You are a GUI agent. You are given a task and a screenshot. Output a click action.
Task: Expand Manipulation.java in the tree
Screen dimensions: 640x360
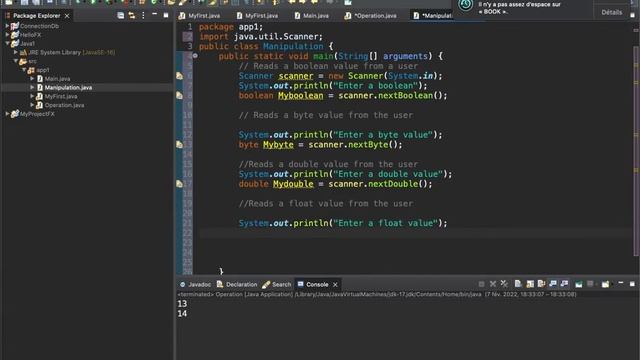tap(32, 87)
